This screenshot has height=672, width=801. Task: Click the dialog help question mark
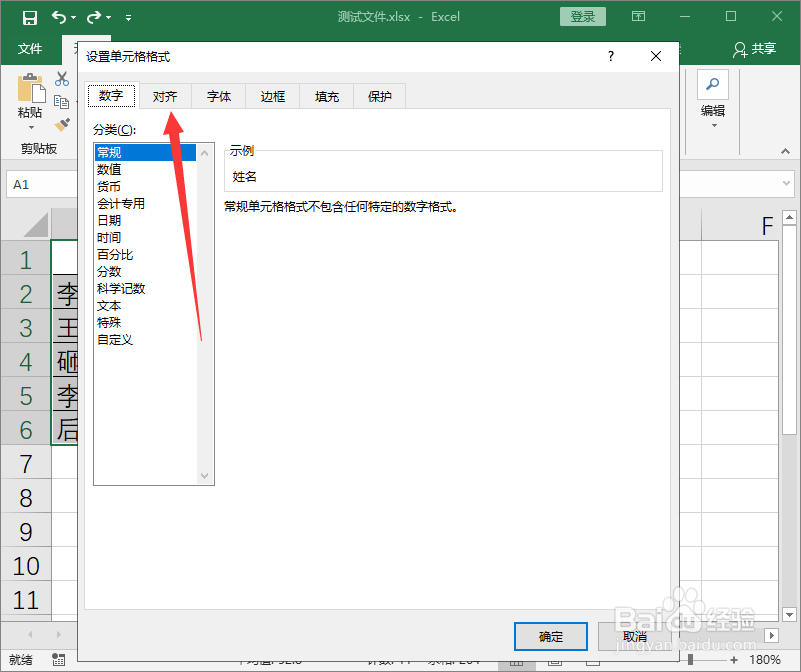pyautogui.click(x=610, y=56)
